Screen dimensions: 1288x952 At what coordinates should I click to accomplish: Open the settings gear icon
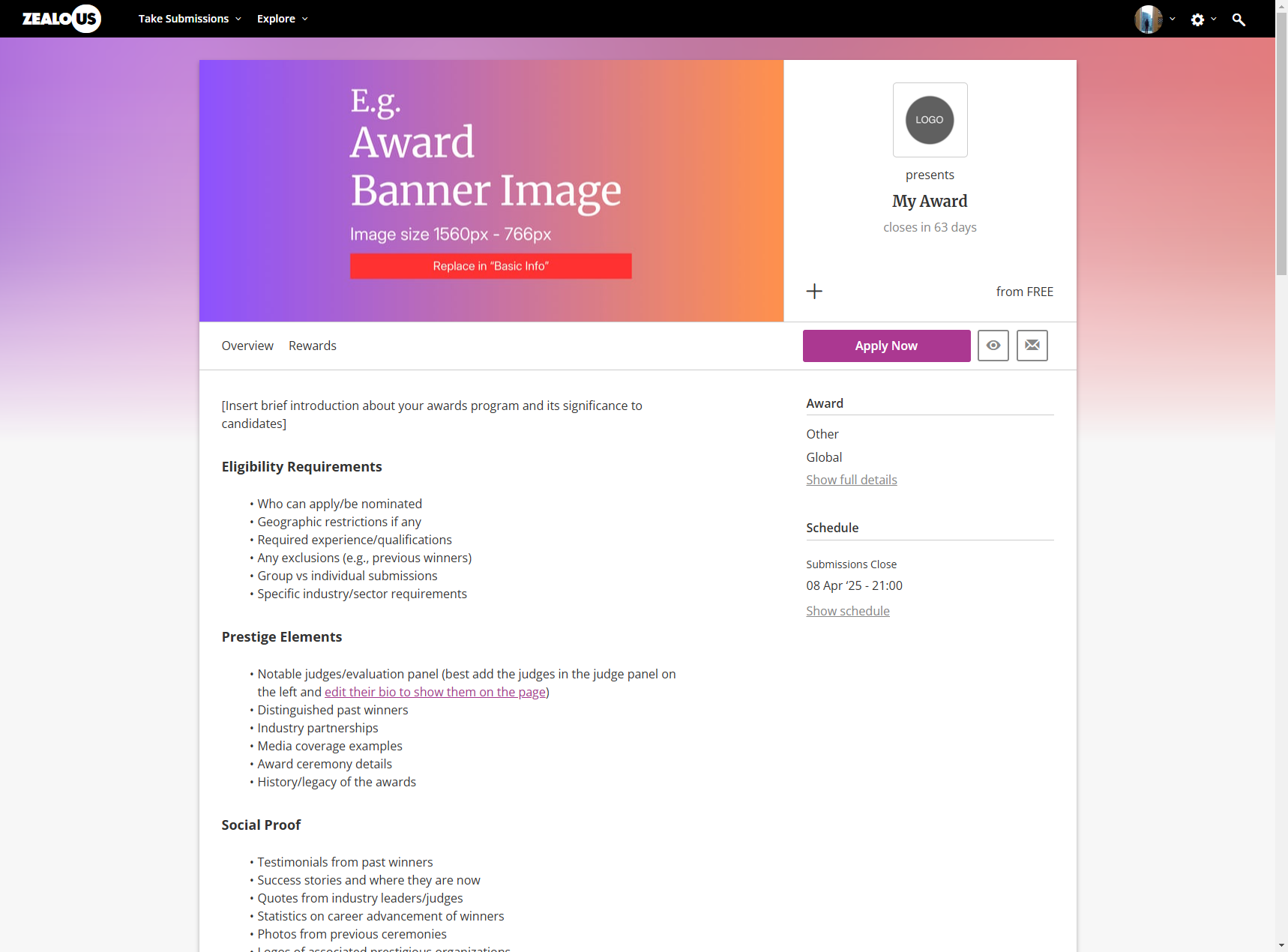(1197, 19)
